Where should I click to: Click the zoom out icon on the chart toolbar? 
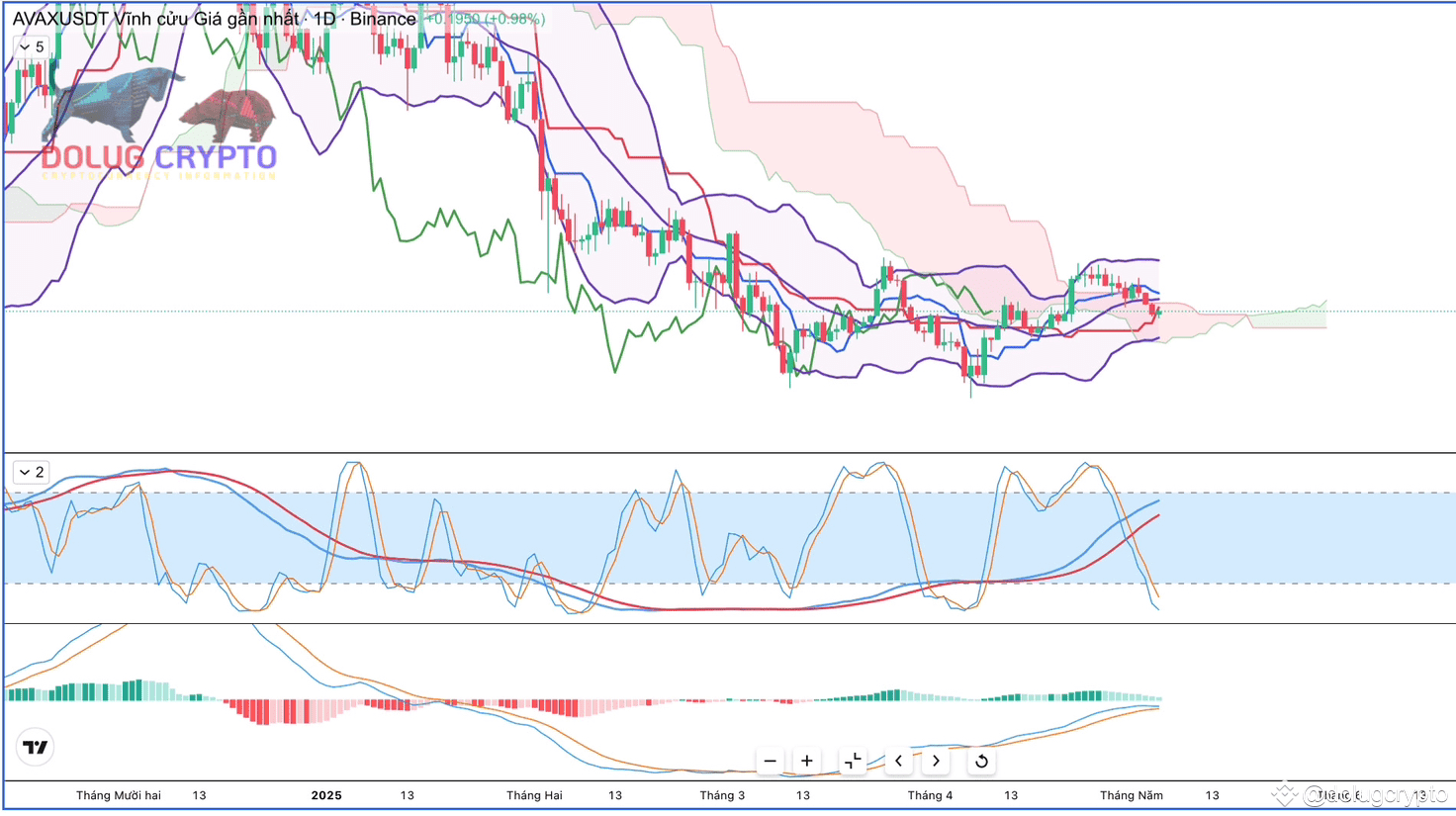coord(770,761)
